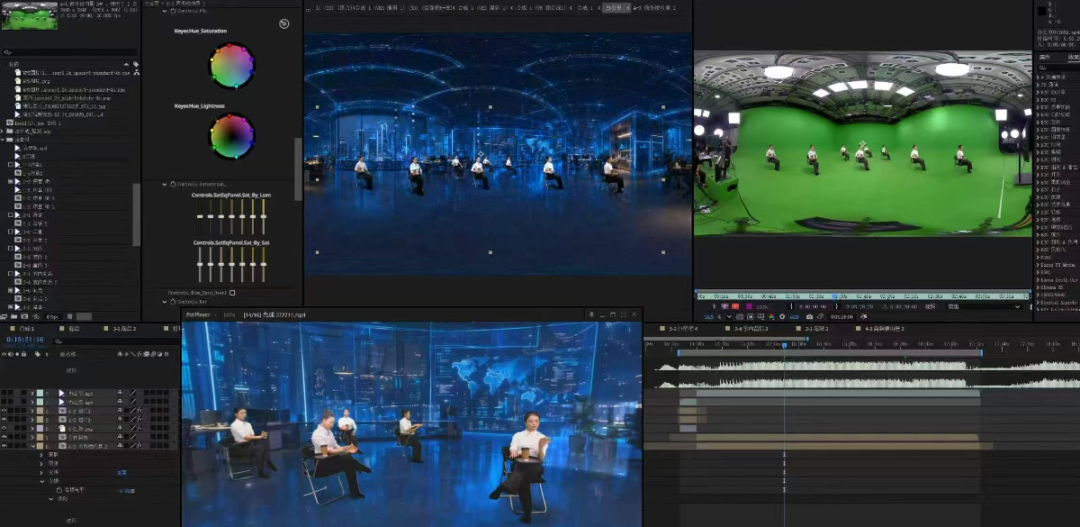
Task: Collapse the expanded bottom timeline layer
Action: [x=32, y=446]
